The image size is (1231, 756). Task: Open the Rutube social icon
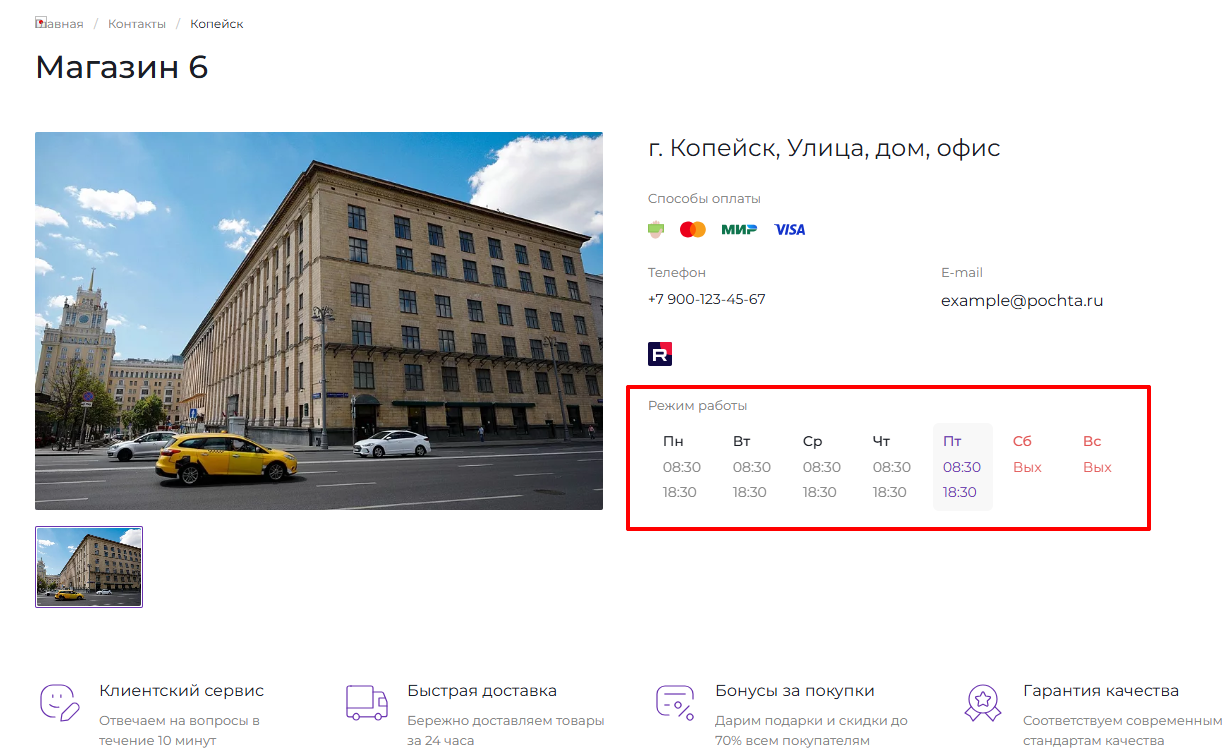(660, 354)
